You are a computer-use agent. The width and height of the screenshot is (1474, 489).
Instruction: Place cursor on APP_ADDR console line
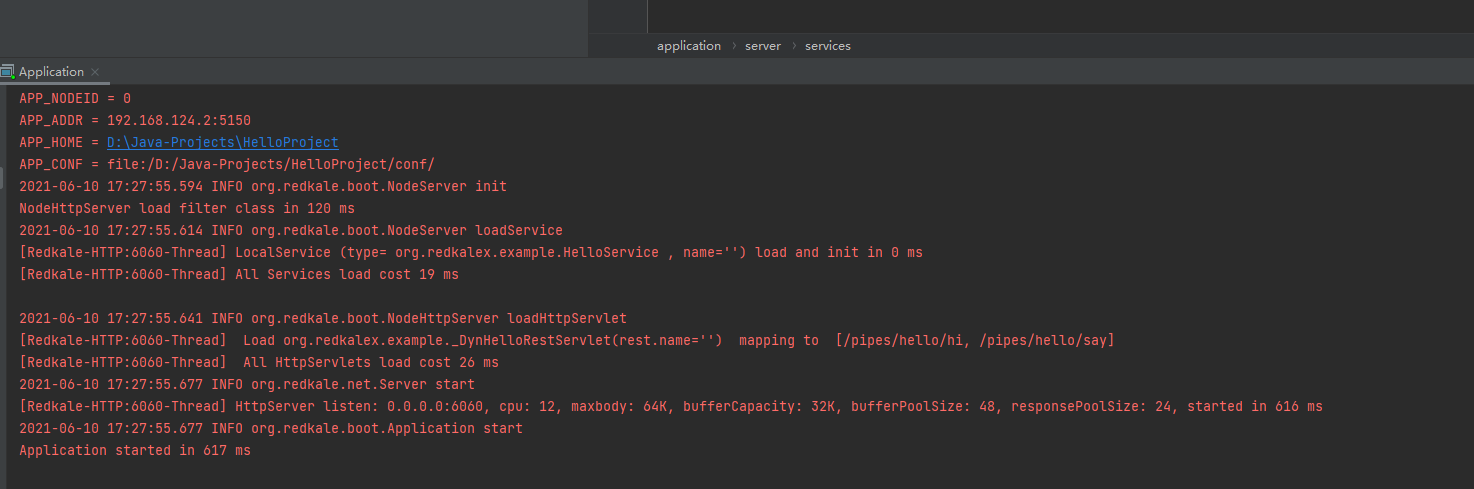(135, 121)
